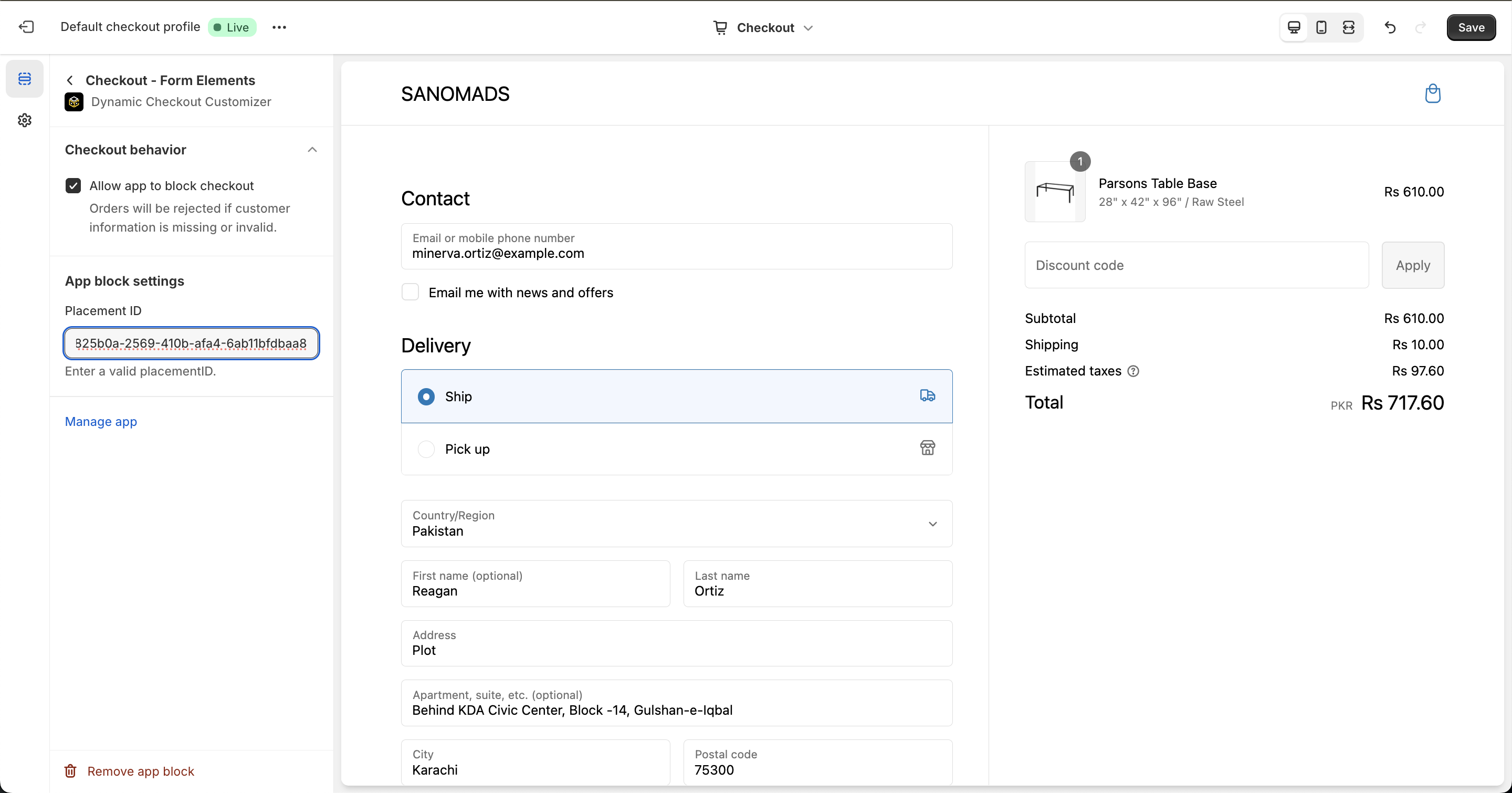Click the Live status badge

[x=232, y=27]
